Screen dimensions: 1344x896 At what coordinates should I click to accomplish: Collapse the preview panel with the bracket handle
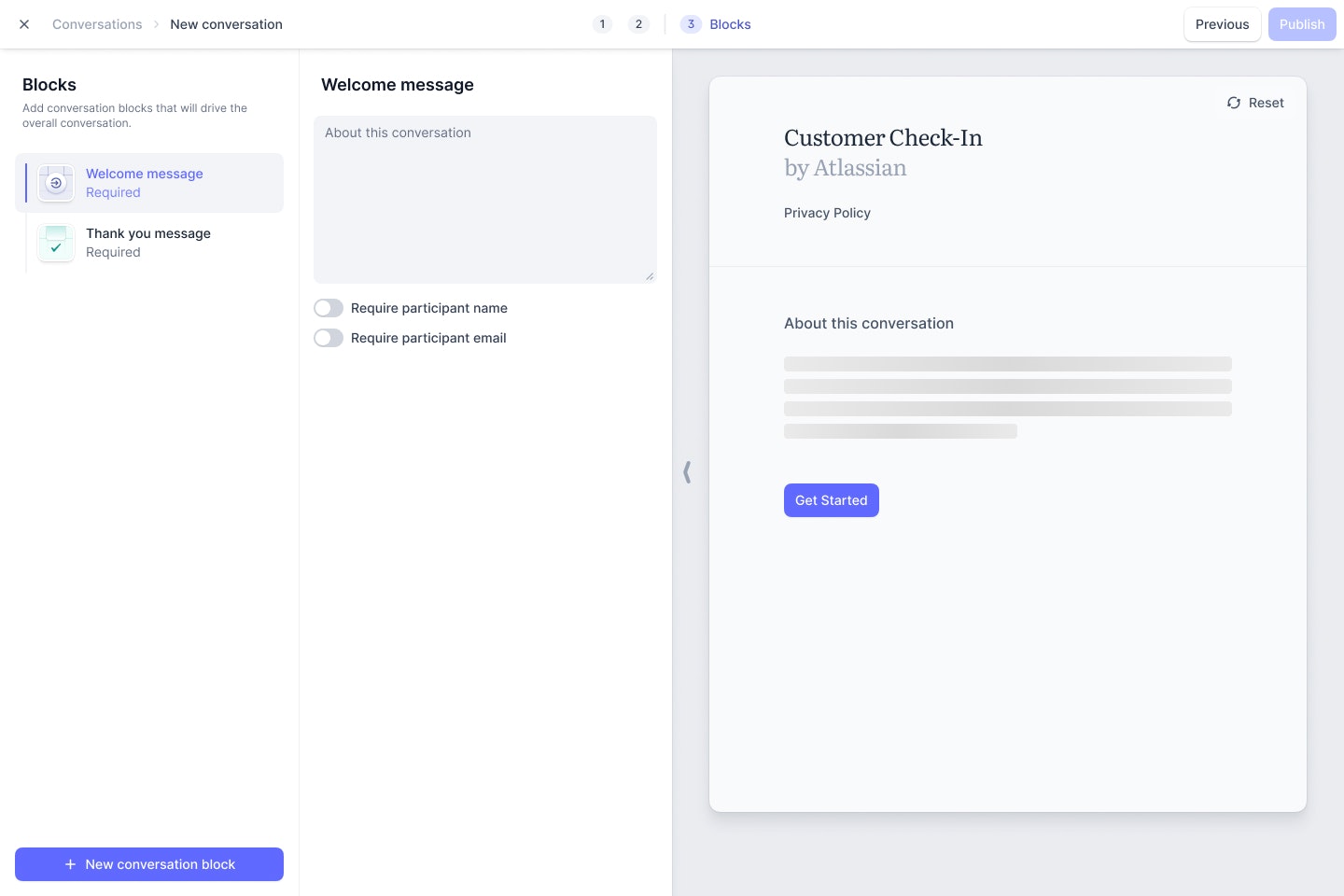click(687, 472)
